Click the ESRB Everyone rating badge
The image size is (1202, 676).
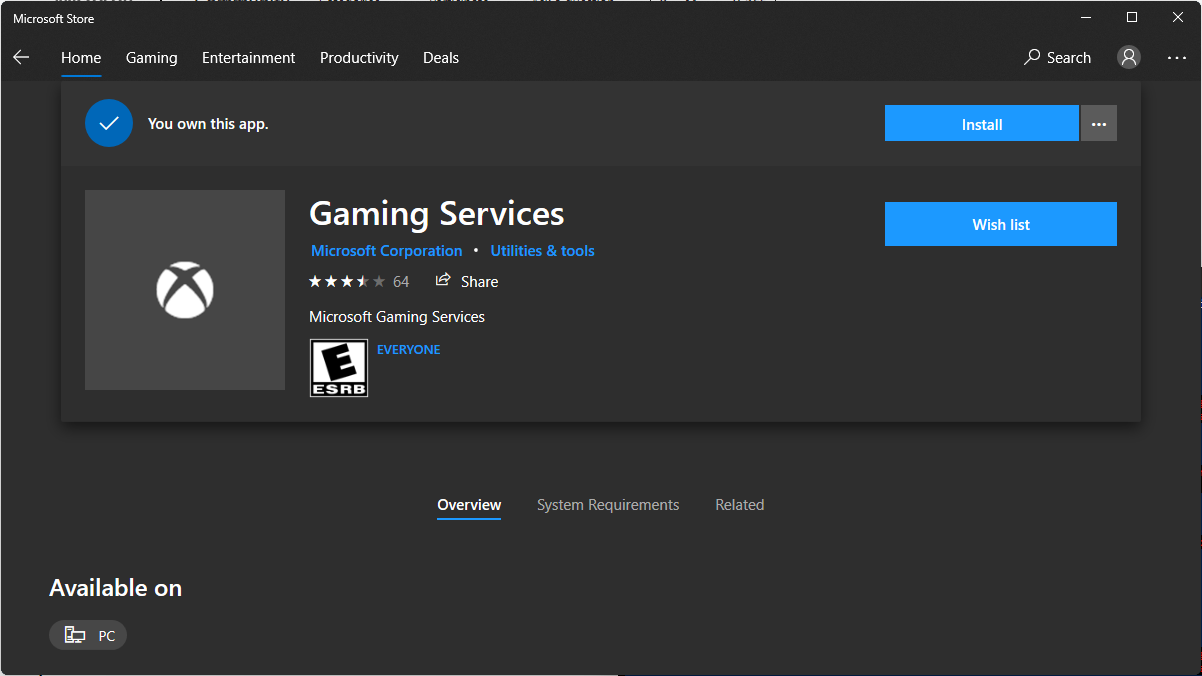coord(339,368)
